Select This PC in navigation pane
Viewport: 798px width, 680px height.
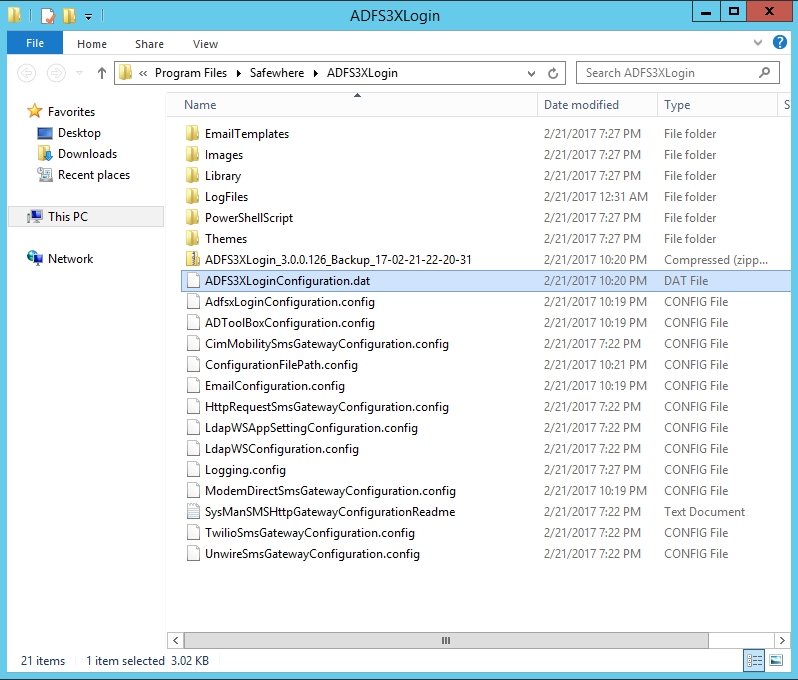coord(68,217)
